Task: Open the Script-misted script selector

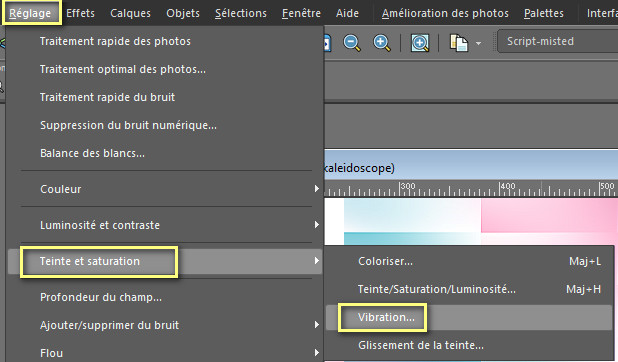Action: pyautogui.click(x=557, y=41)
